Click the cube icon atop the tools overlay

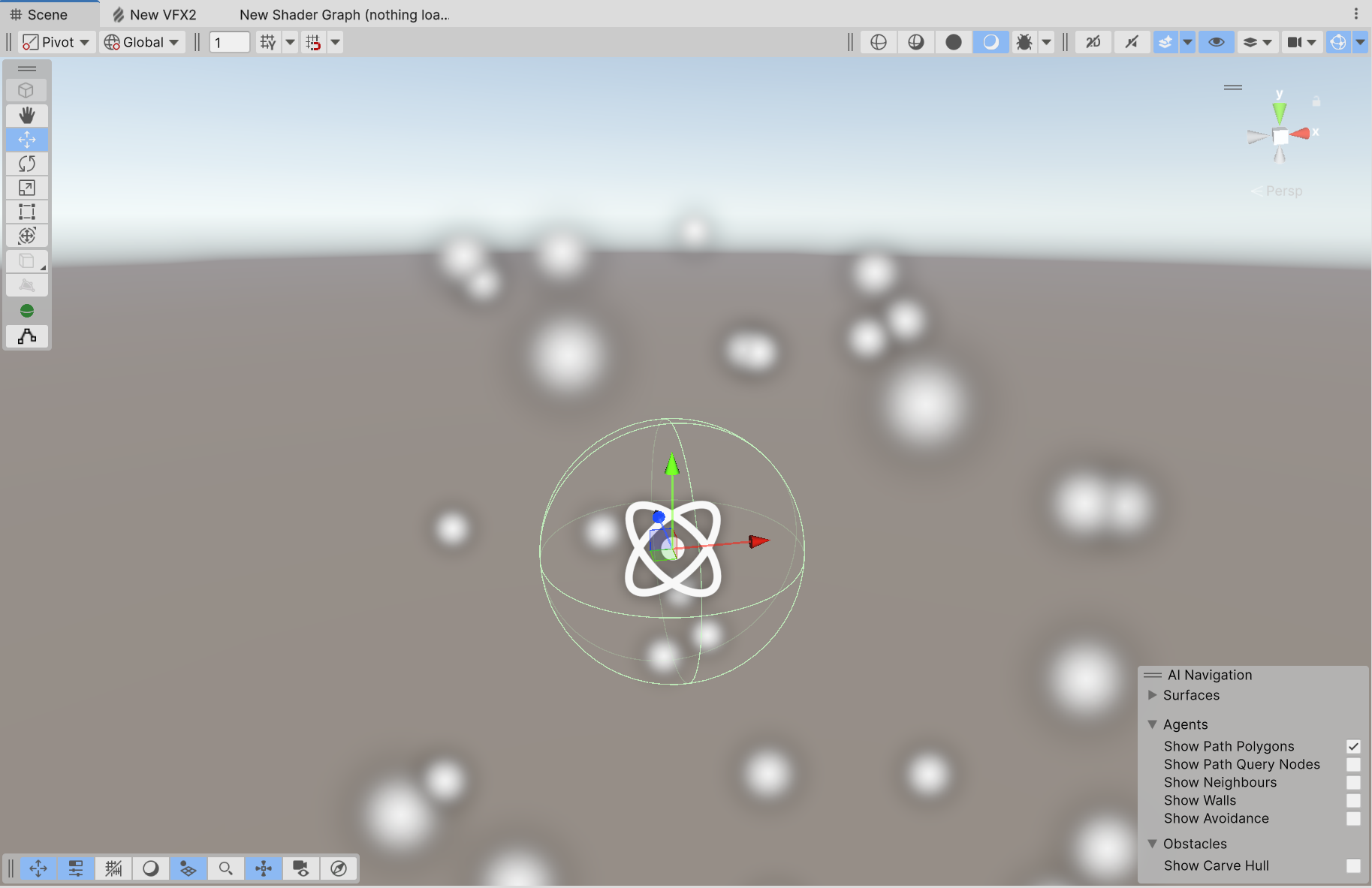(27, 90)
